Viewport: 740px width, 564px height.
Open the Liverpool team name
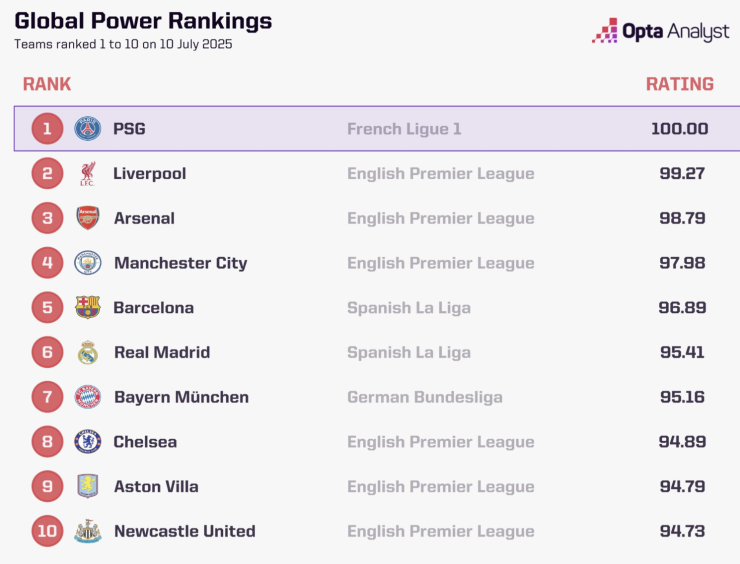coord(150,174)
